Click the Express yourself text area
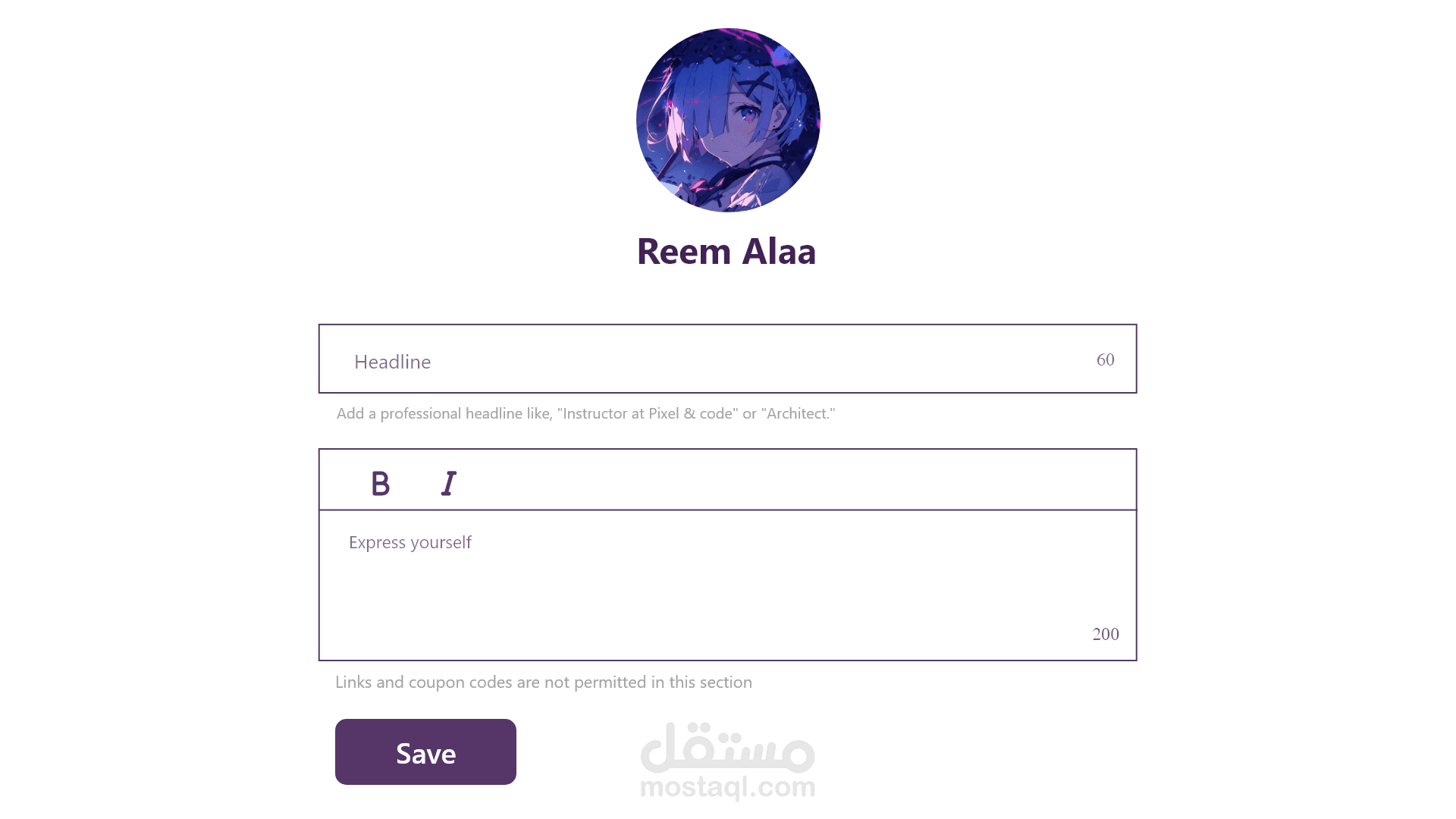 (727, 585)
